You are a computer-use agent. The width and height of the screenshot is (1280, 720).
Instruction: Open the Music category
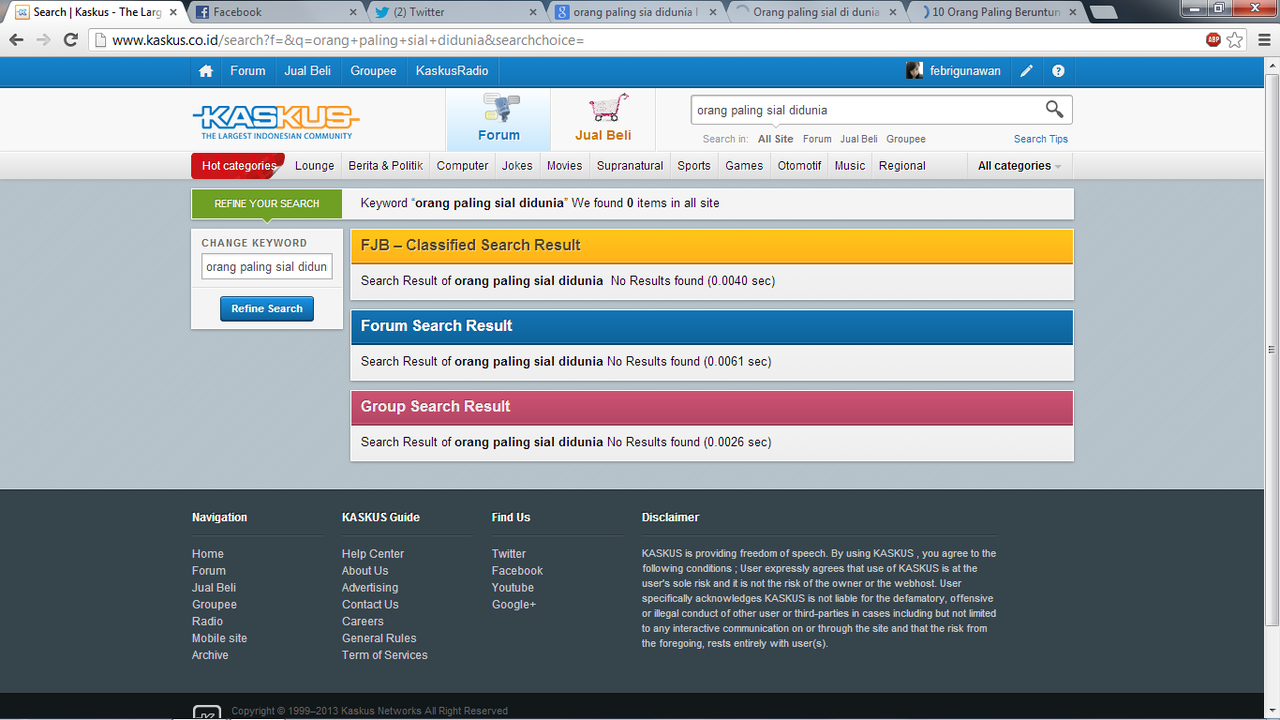(850, 166)
